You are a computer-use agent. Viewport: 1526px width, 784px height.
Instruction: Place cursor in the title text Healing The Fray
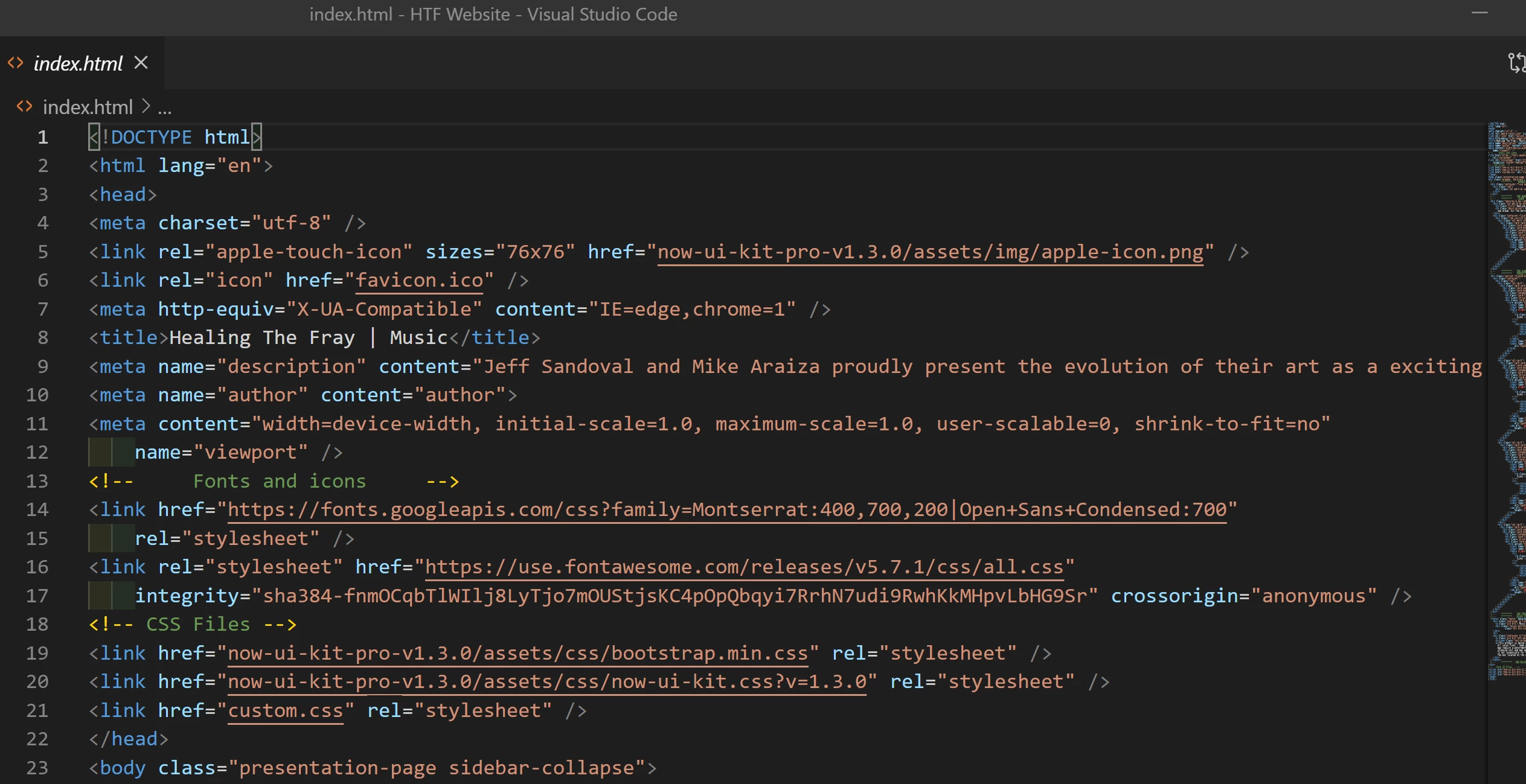pos(261,337)
